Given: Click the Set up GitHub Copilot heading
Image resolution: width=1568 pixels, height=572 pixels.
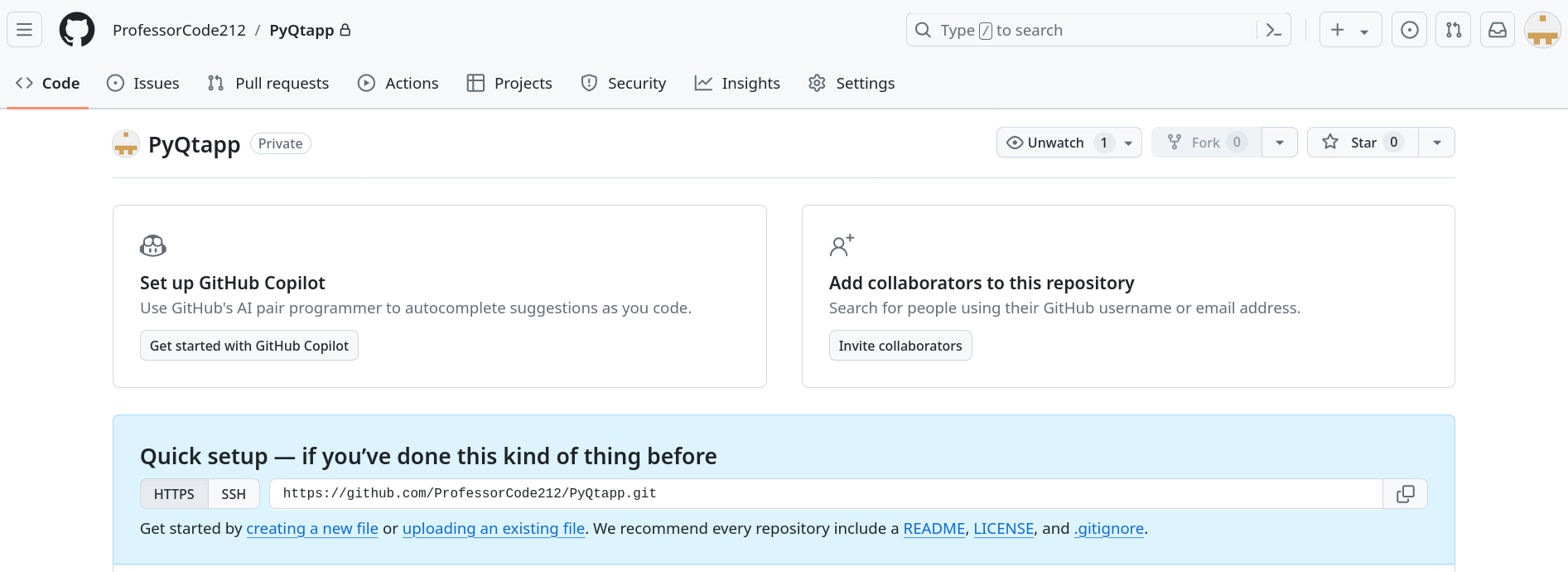Looking at the screenshot, I should click(x=233, y=284).
